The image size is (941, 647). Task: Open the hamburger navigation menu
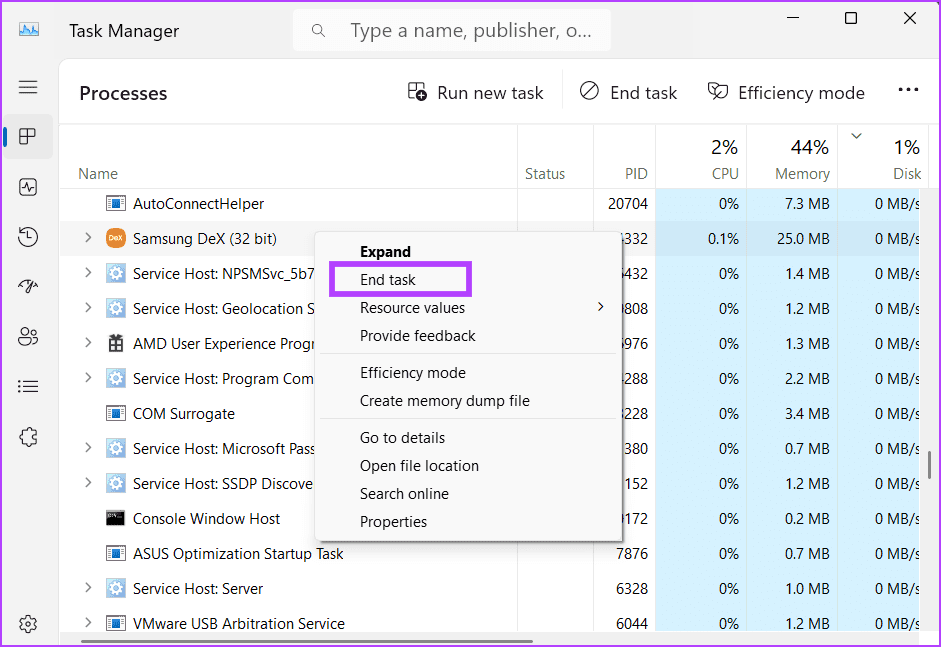point(28,87)
